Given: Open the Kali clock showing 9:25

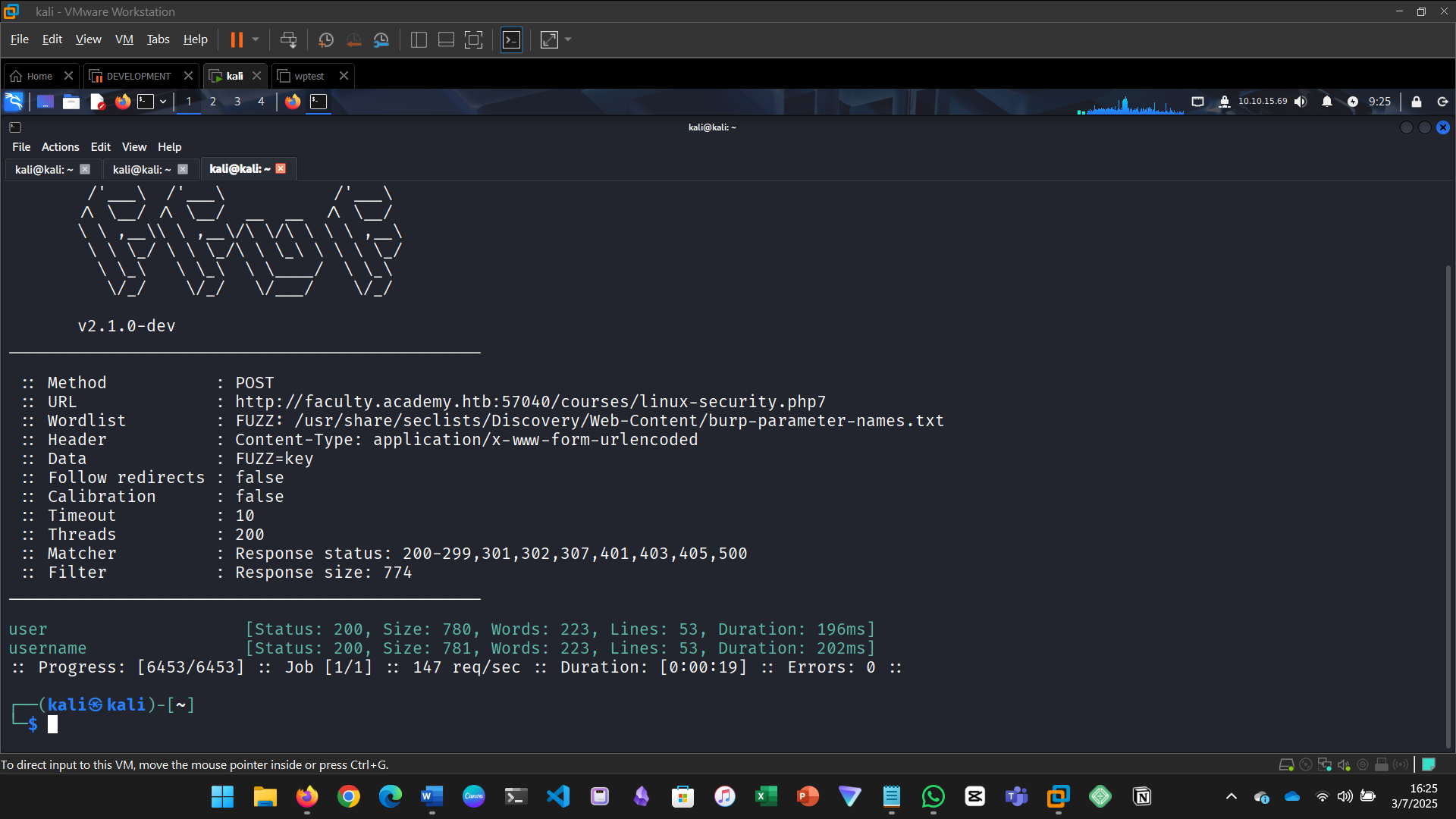Looking at the screenshot, I should [1379, 102].
